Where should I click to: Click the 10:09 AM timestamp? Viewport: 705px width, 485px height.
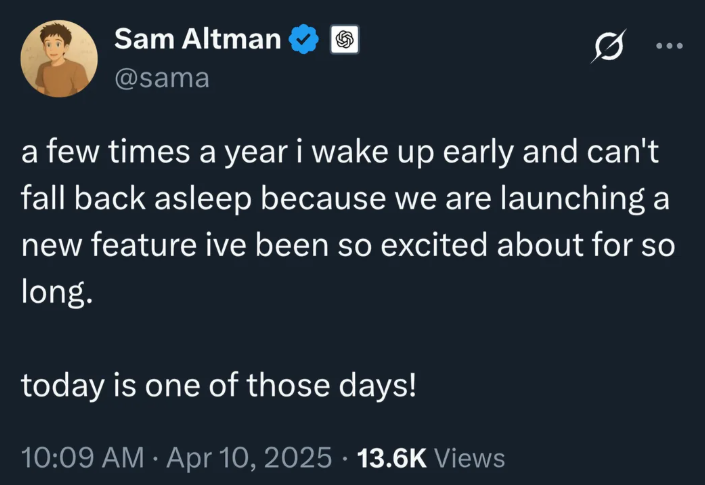pyautogui.click(x=82, y=458)
